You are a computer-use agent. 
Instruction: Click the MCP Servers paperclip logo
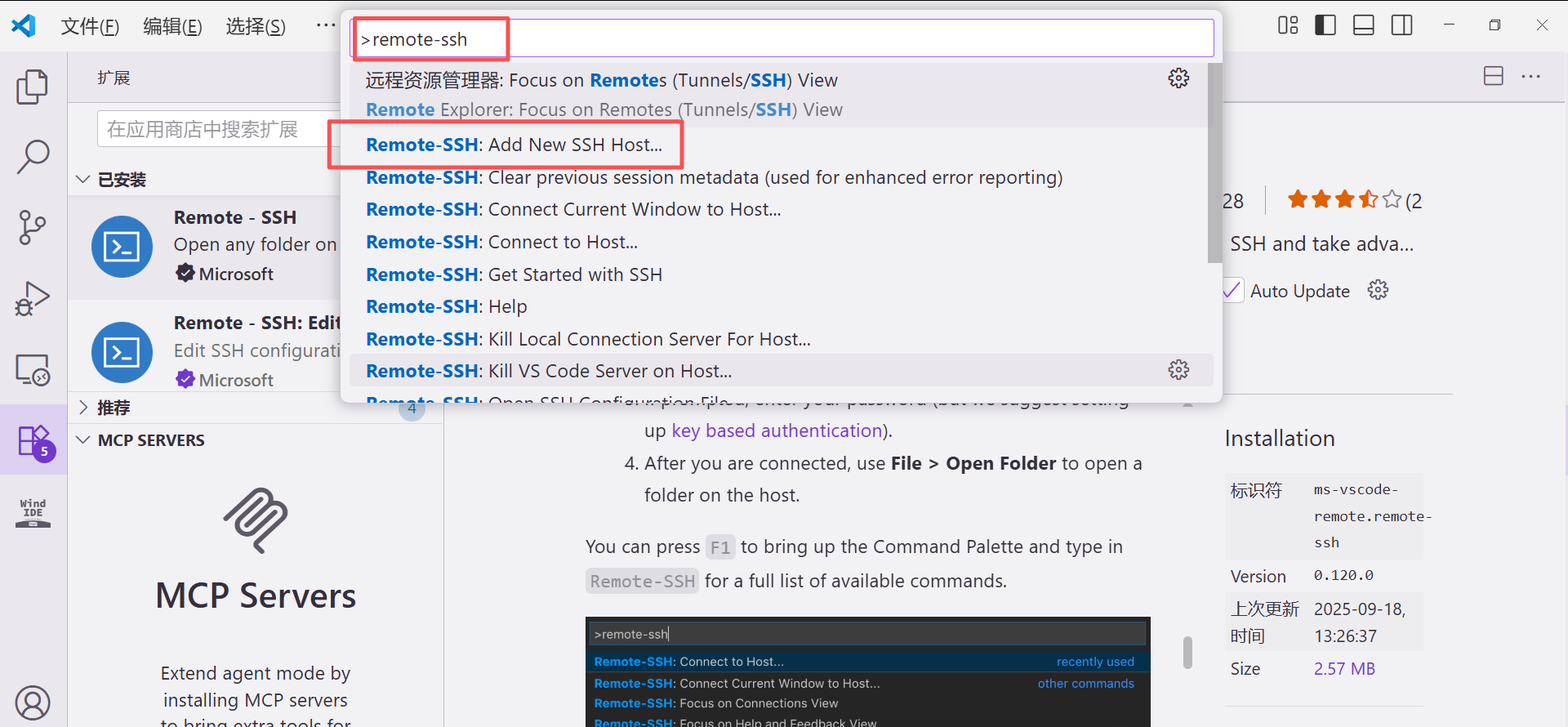[x=256, y=520]
